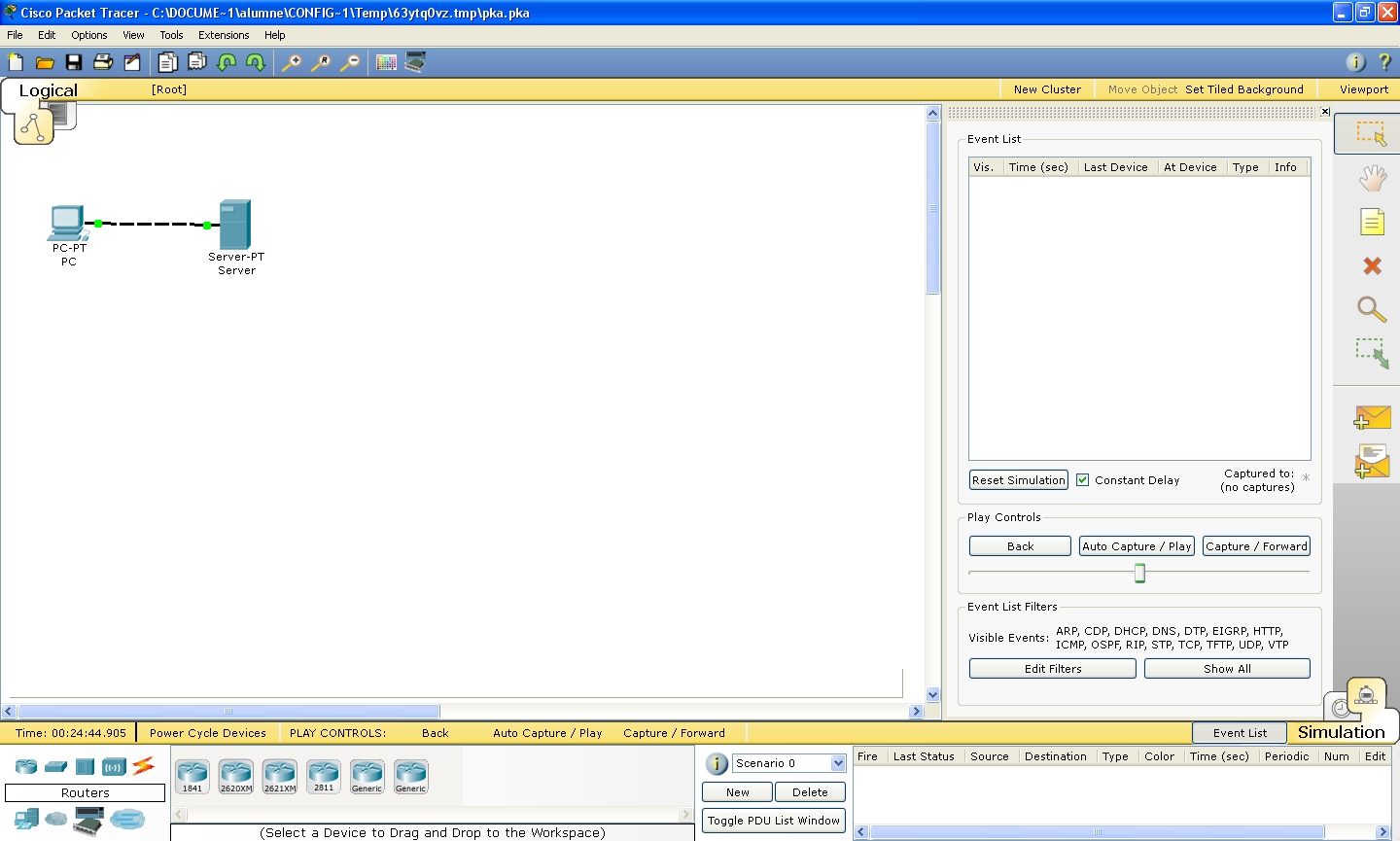Open the Edit menu
The image size is (1400, 841).
47,35
